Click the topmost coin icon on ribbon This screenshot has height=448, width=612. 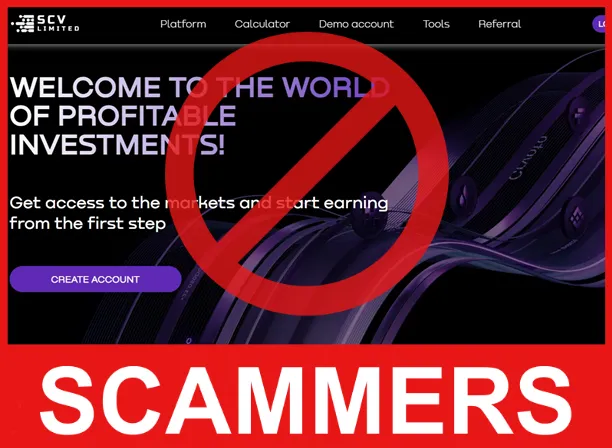coord(580,114)
